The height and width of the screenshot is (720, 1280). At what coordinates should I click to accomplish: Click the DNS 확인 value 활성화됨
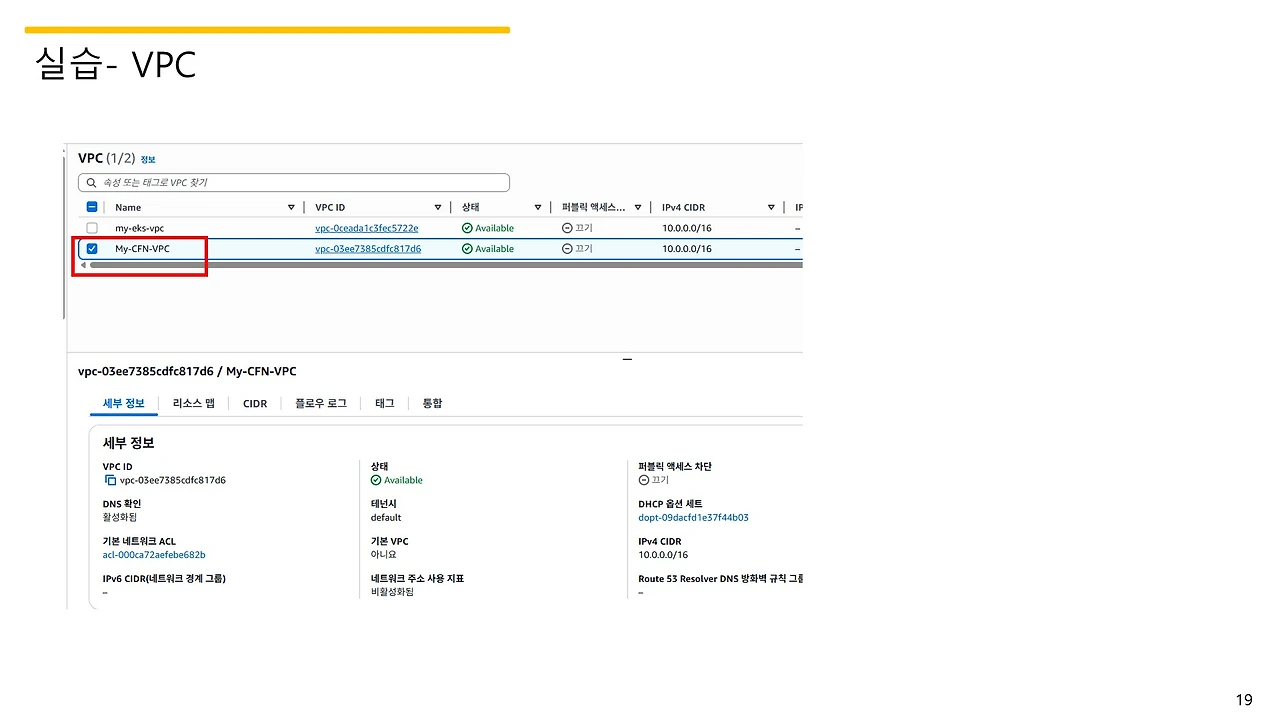[120, 518]
